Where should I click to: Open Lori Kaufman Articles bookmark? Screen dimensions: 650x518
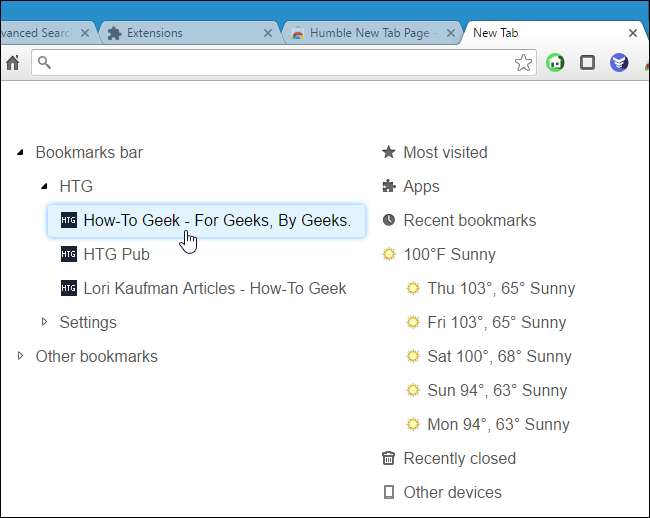click(214, 289)
